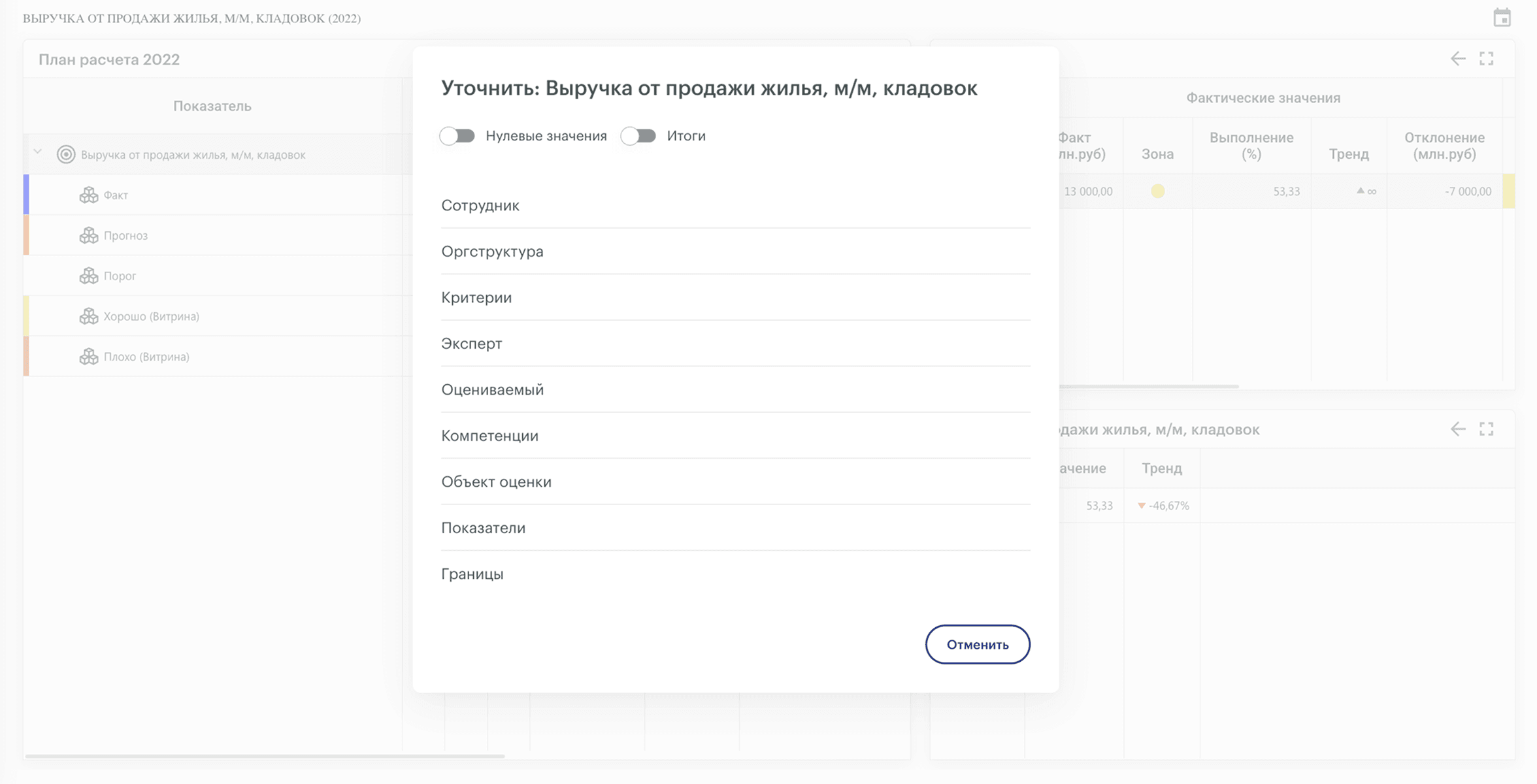Select Показатели entry

click(736, 528)
